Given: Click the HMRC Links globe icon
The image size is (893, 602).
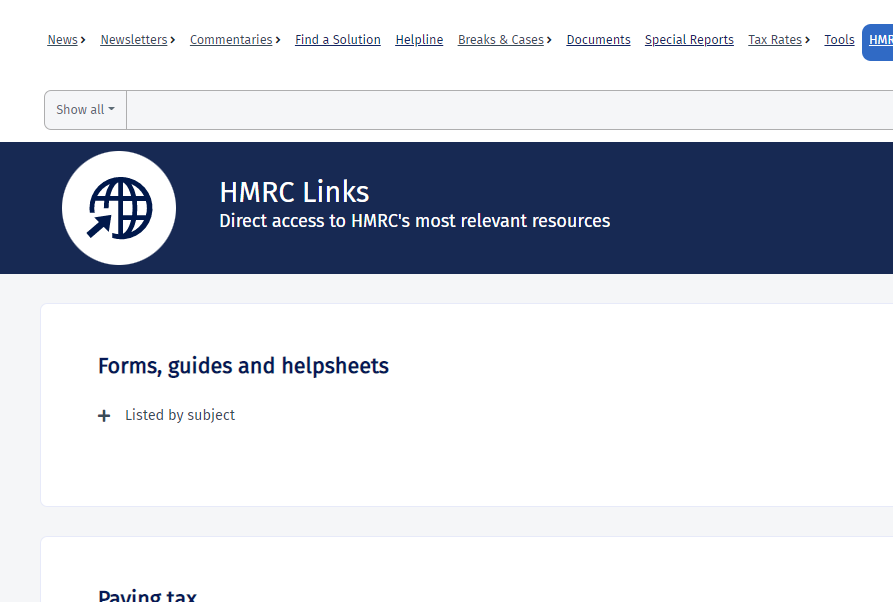Looking at the screenshot, I should point(119,208).
